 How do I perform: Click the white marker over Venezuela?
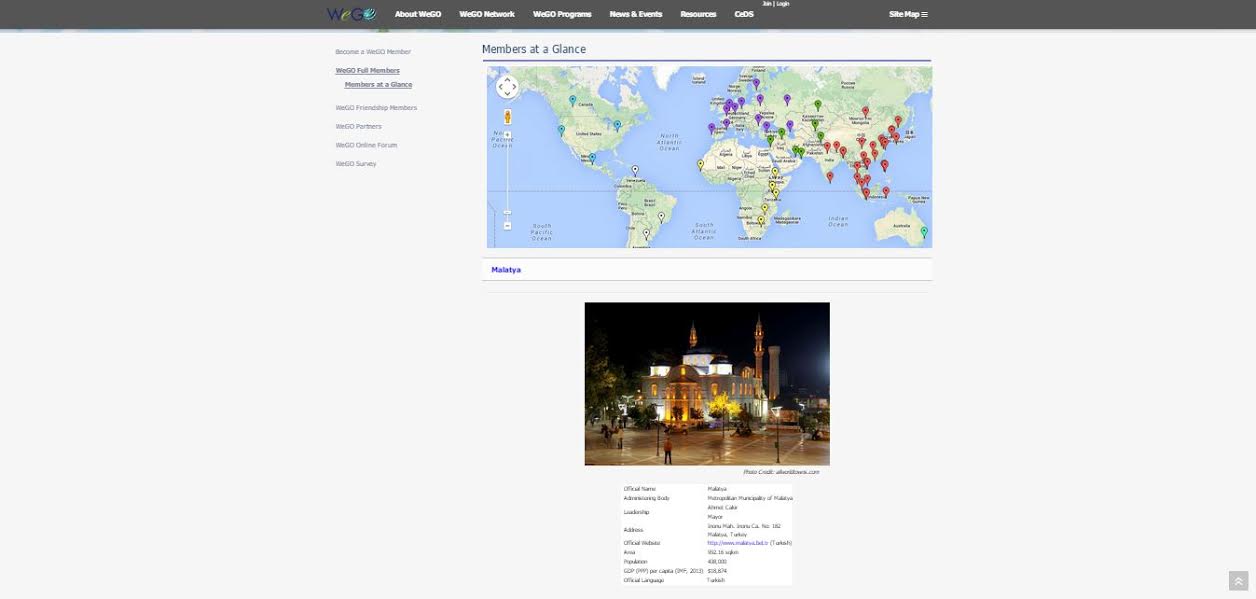coord(635,171)
